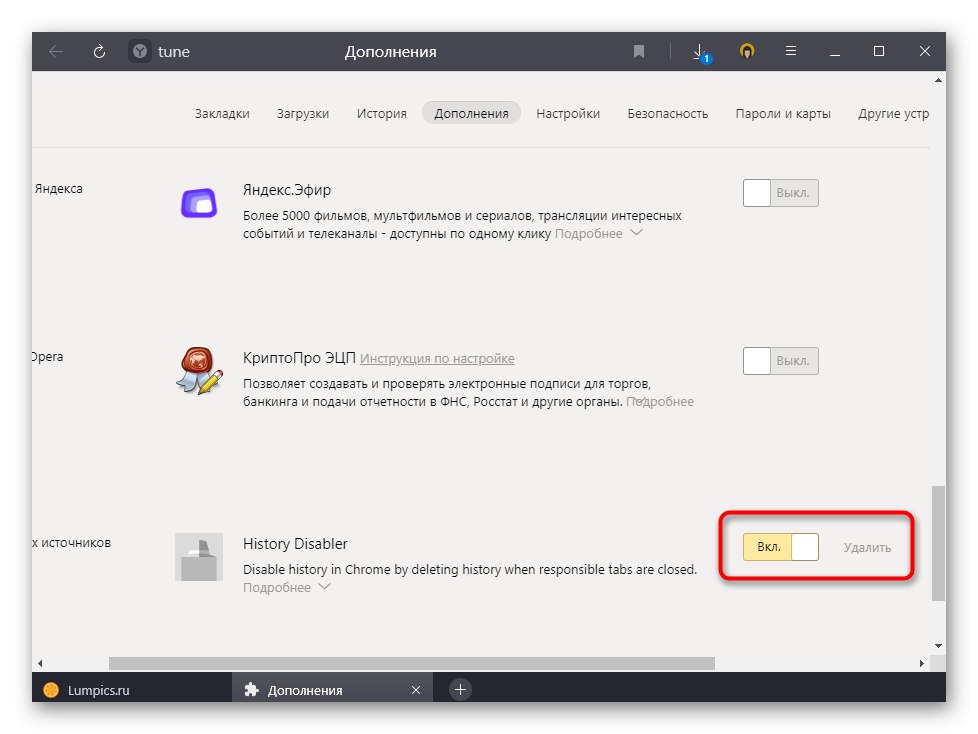This screenshot has height=734, width=978.
Task: Click scroll down arrow on vertical scrollbar
Action: (x=938, y=646)
